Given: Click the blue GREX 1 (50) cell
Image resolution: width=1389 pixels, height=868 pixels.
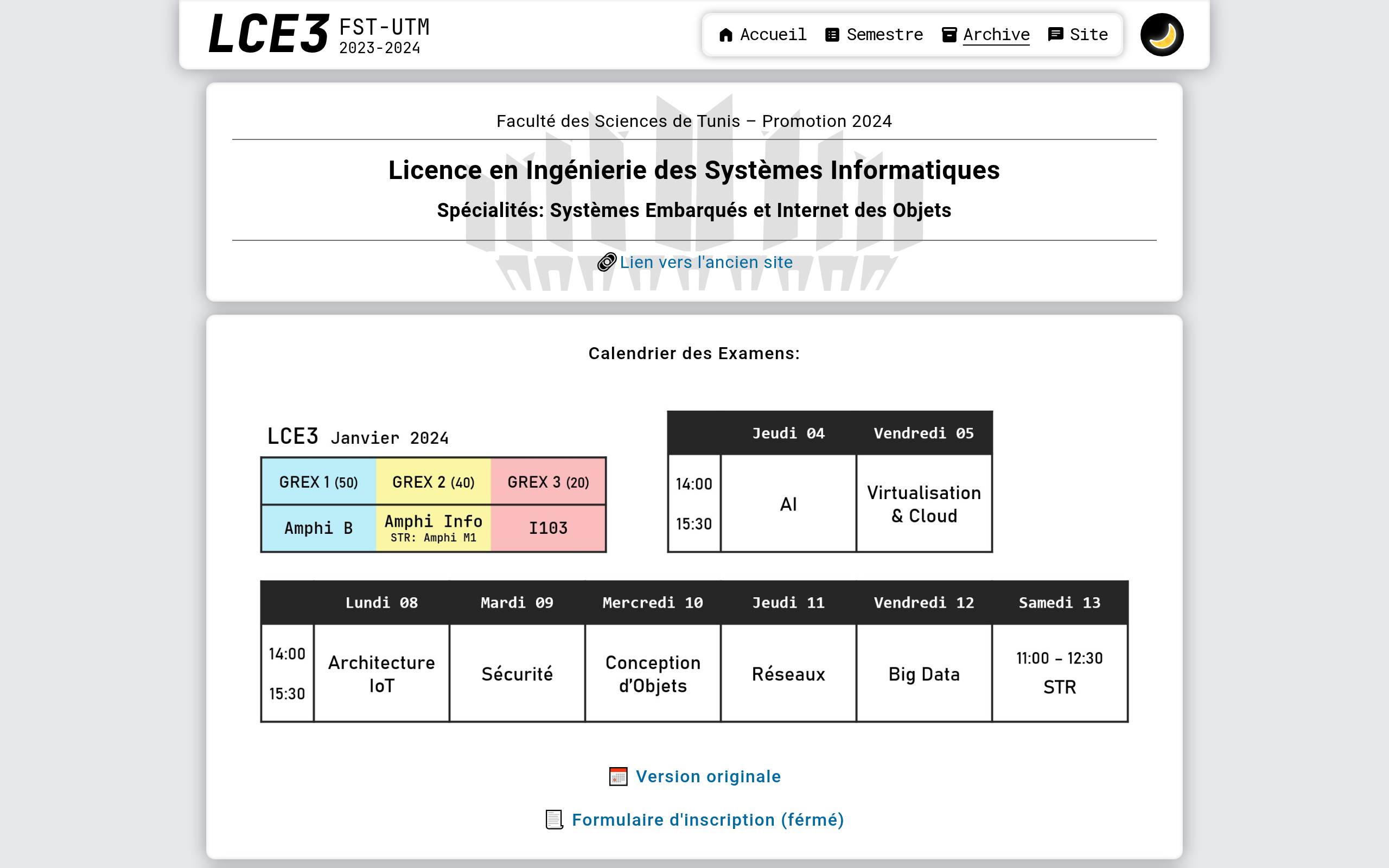Looking at the screenshot, I should point(319,482).
